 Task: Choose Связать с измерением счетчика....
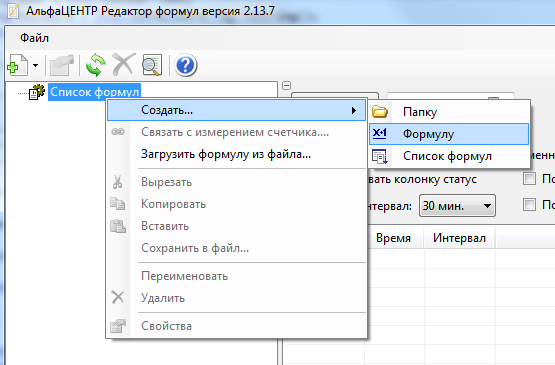click(236, 132)
